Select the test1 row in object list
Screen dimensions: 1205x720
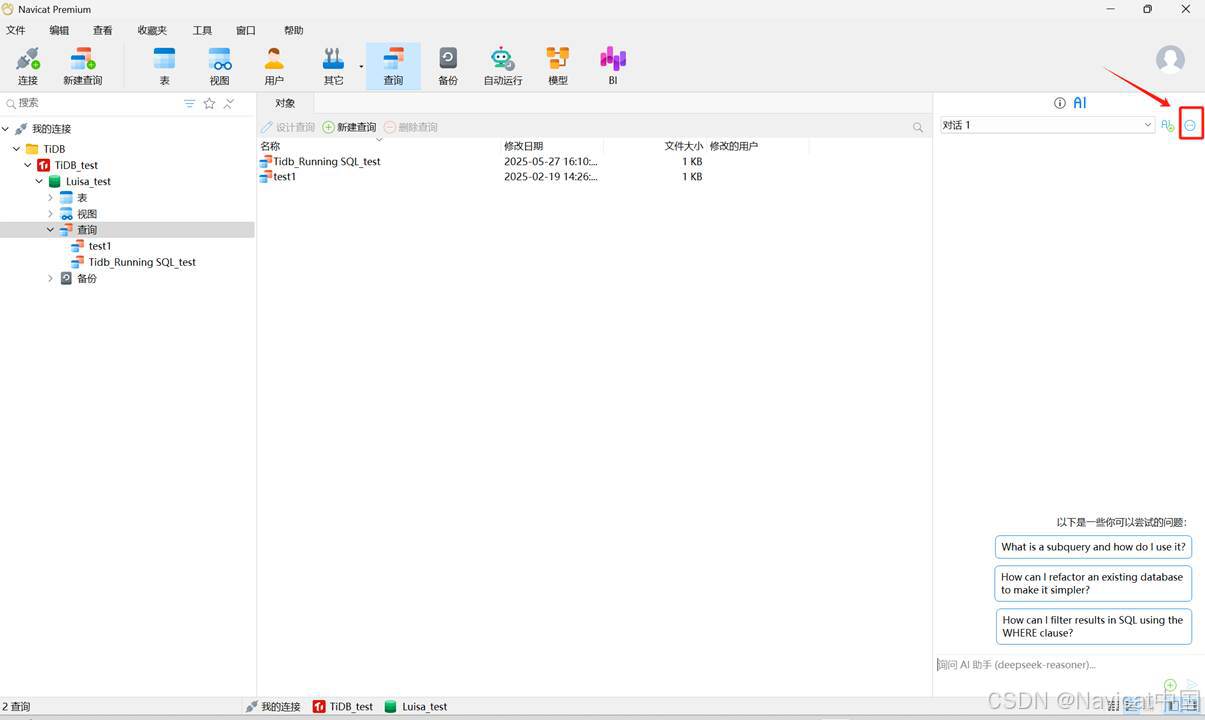(594, 177)
